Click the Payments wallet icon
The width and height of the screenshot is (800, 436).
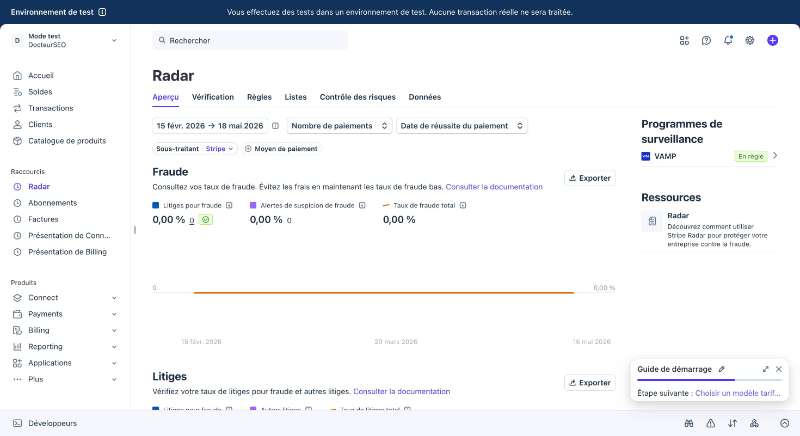click(17, 314)
